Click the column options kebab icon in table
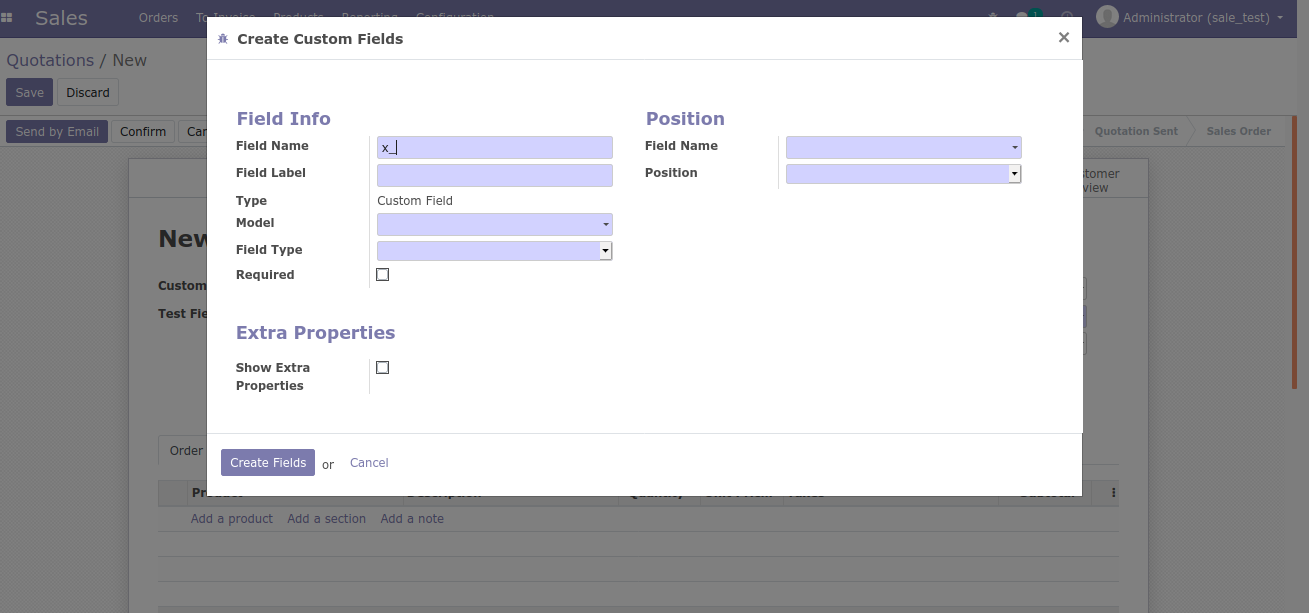Screen dimensions: 1309x613 (x=1113, y=493)
